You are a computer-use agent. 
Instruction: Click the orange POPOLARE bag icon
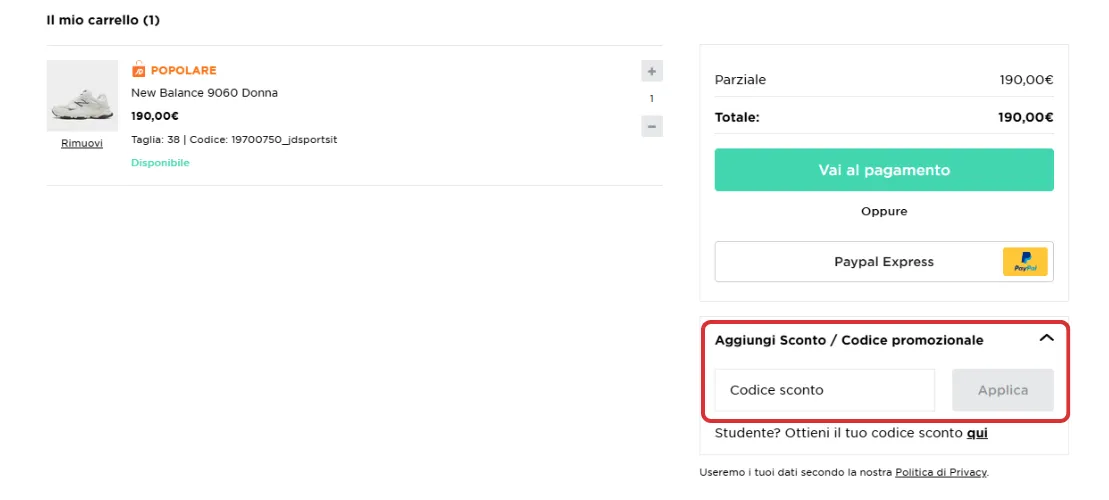coord(139,70)
